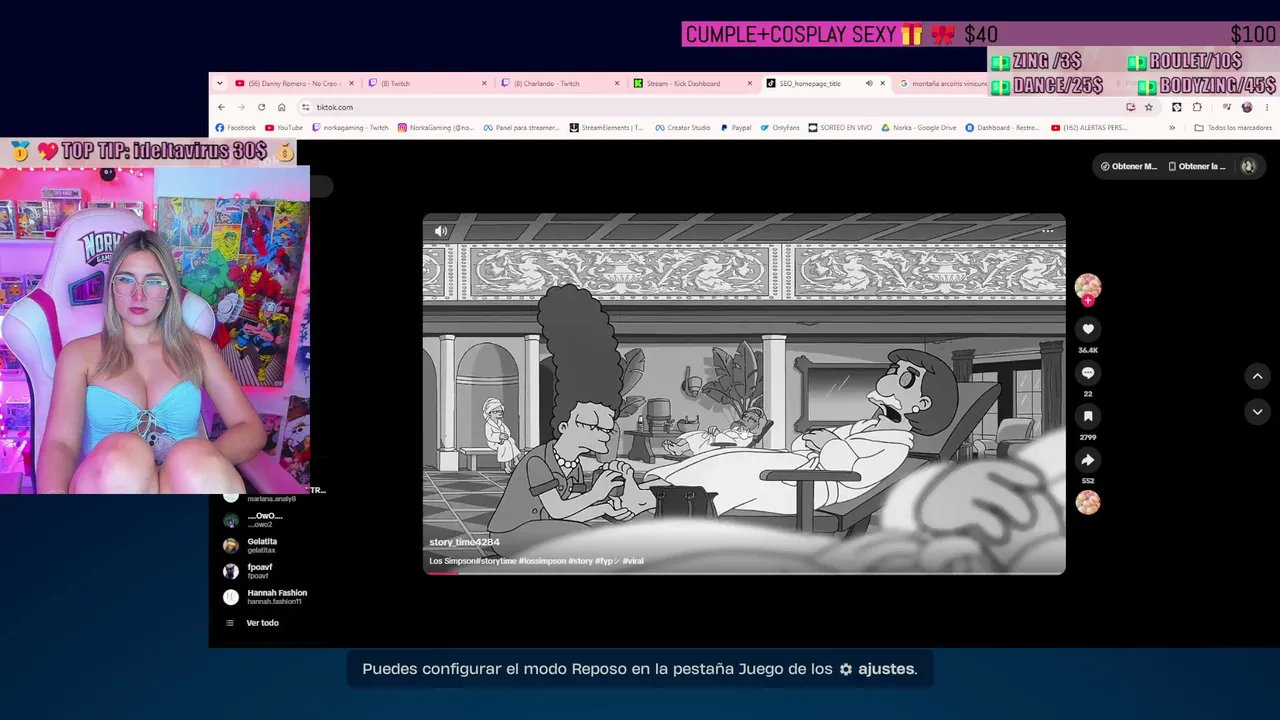Like the TikTok video with the heart icon

(x=1088, y=329)
